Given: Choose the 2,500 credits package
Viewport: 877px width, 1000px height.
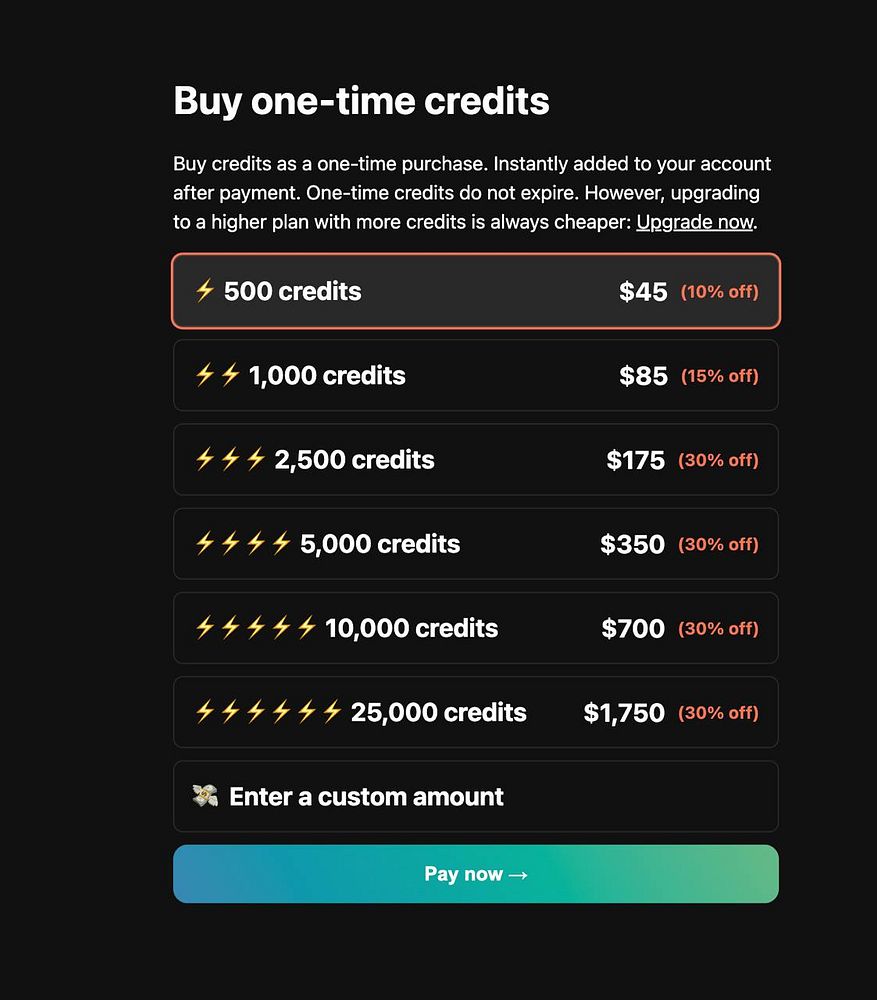Looking at the screenshot, I should pyautogui.click(x=475, y=459).
